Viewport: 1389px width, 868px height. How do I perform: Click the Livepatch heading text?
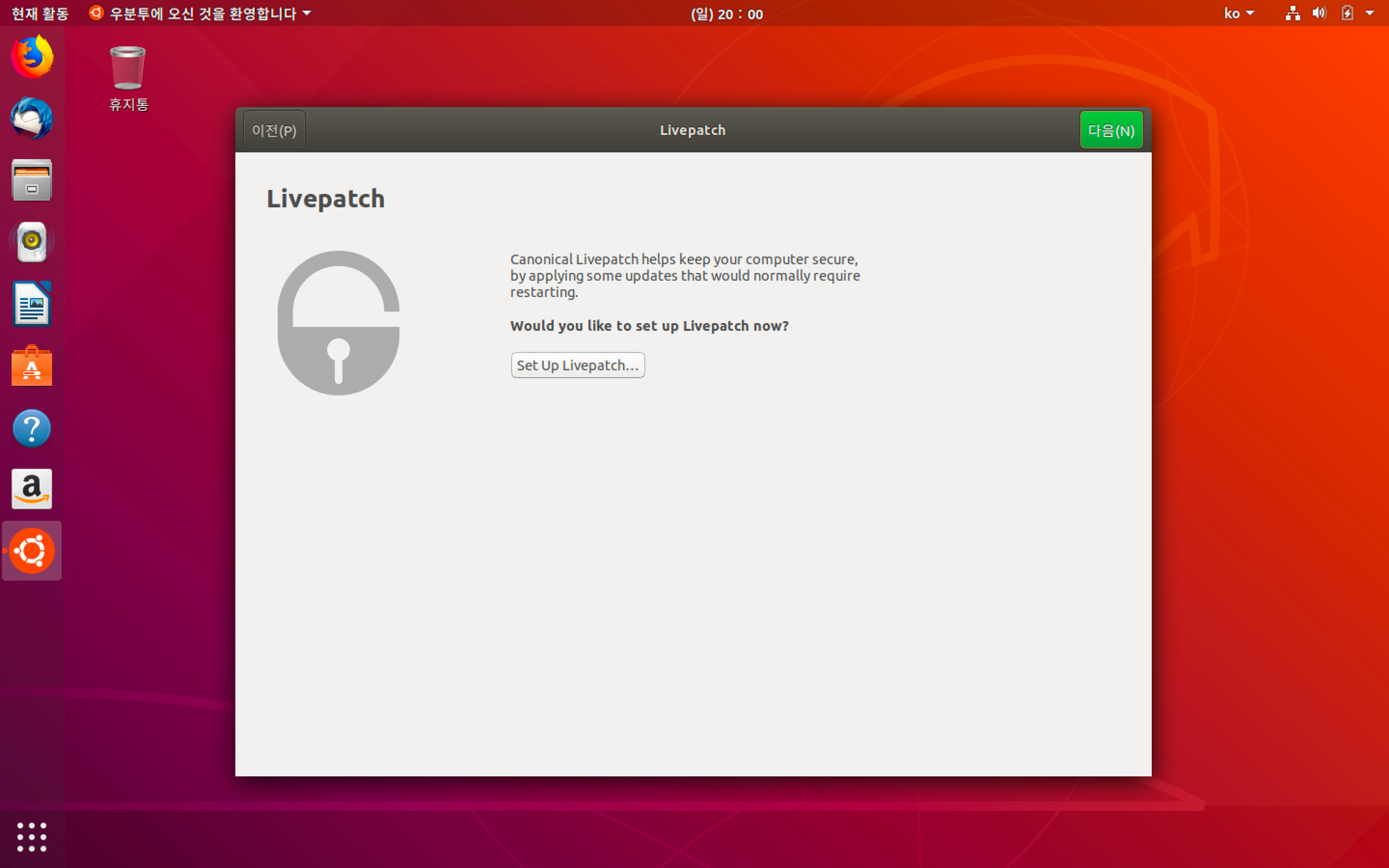point(326,199)
